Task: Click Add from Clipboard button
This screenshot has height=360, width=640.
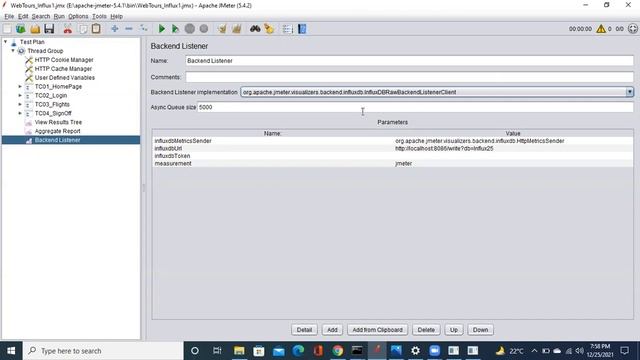Action: [x=378, y=330]
